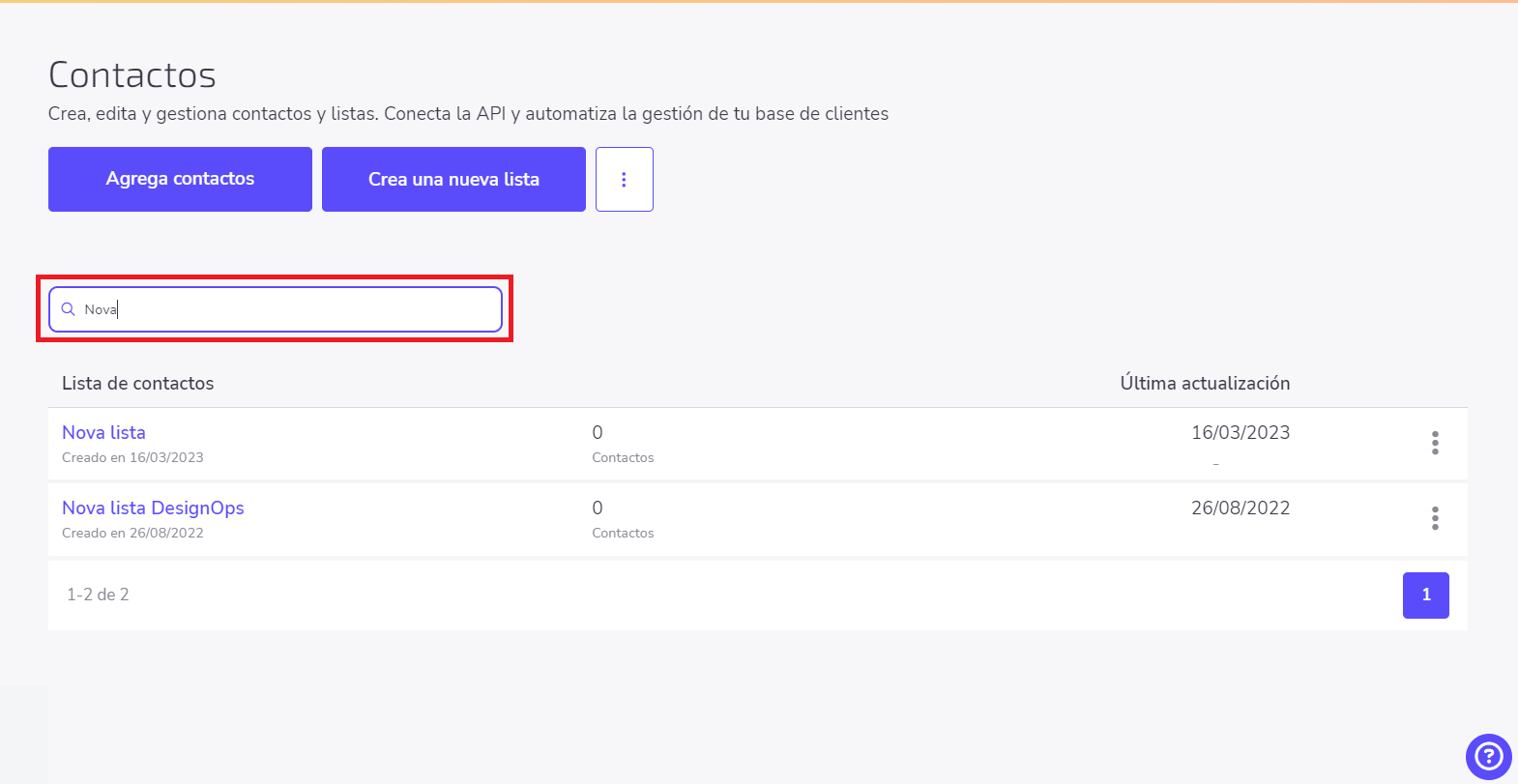1518x784 pixels.
Task: Click the magnifier icon in search field
Action: tap(68, 309)
